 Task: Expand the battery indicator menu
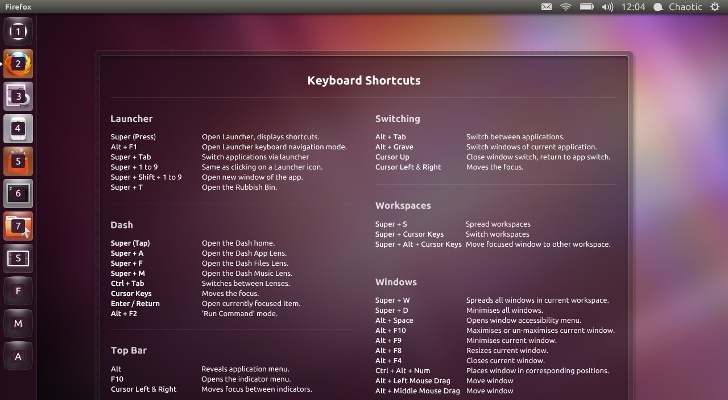click(x=585, y=7)
